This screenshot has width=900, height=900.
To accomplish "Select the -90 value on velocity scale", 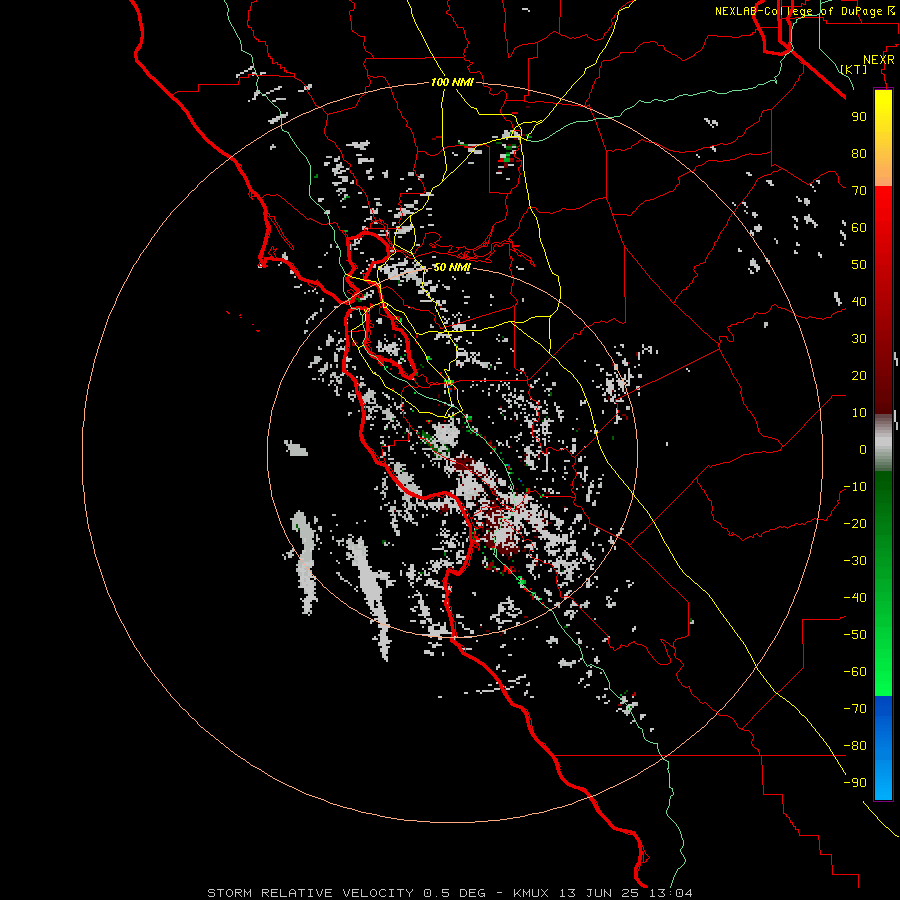I will pyautogui.click(x=855, y=783).
